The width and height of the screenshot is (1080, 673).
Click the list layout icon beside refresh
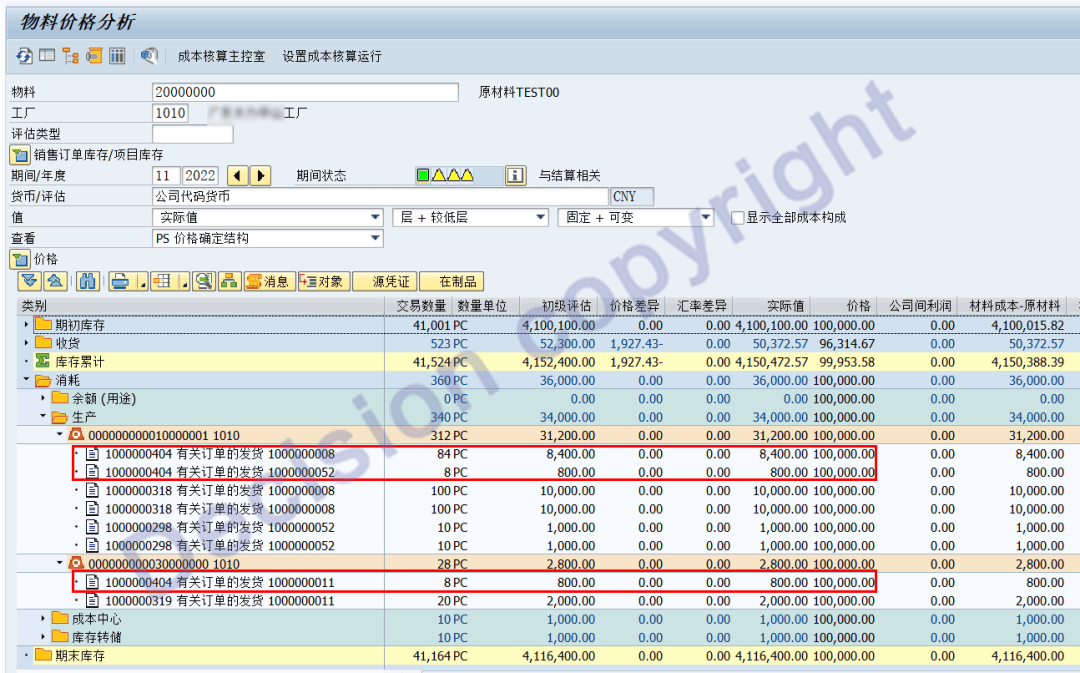coord(47,55)
